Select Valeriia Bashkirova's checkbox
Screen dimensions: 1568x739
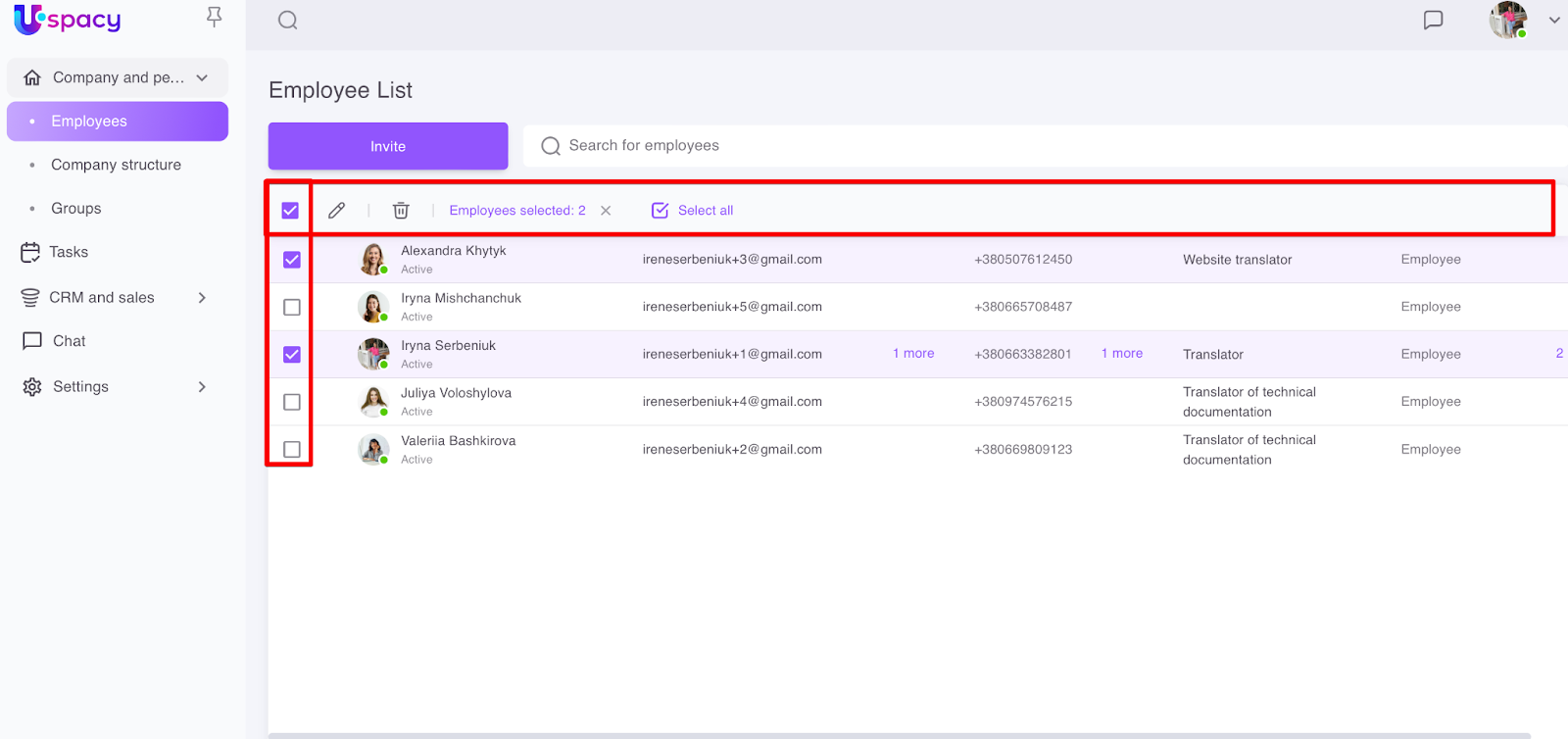292,449
